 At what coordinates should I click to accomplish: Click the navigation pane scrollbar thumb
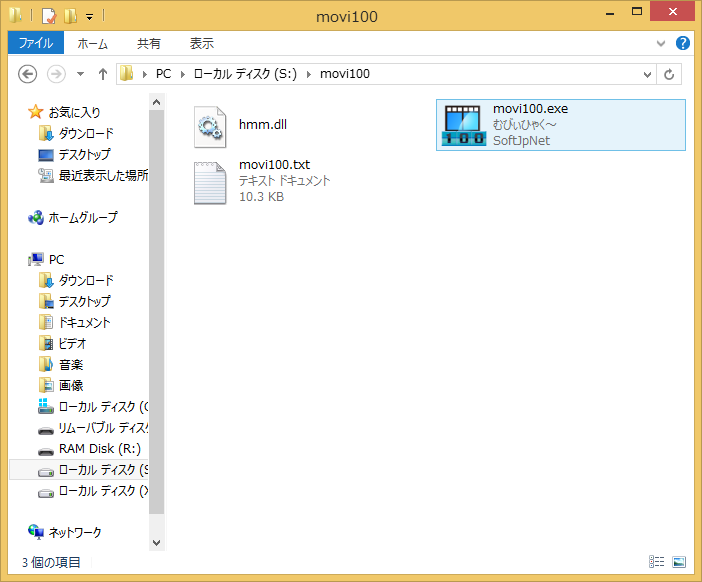157,313
